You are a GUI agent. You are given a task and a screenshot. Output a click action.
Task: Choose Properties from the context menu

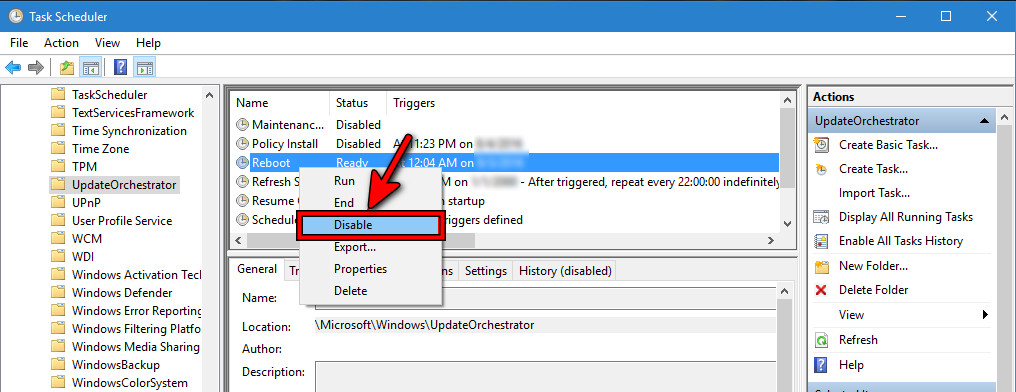coord(370,268)
